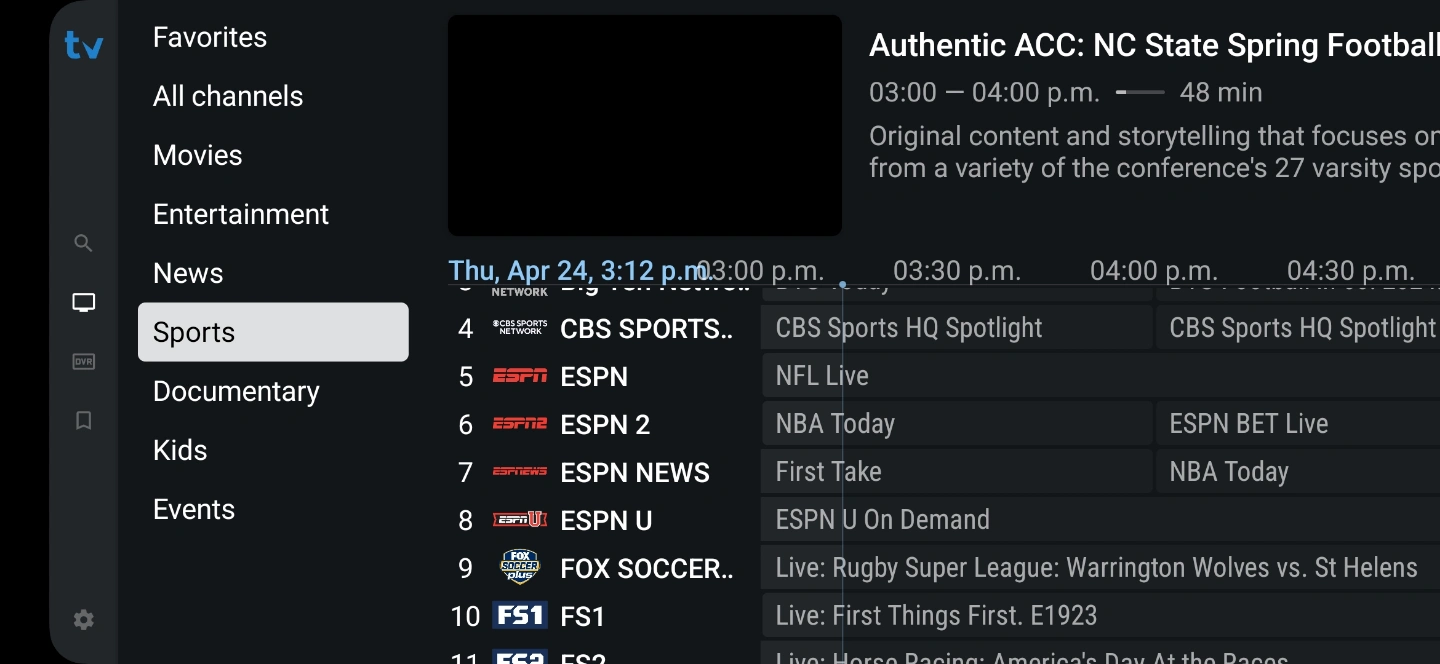Click the program progress bar
This screenshot has height=664, width=1440.
[1140, 93]
